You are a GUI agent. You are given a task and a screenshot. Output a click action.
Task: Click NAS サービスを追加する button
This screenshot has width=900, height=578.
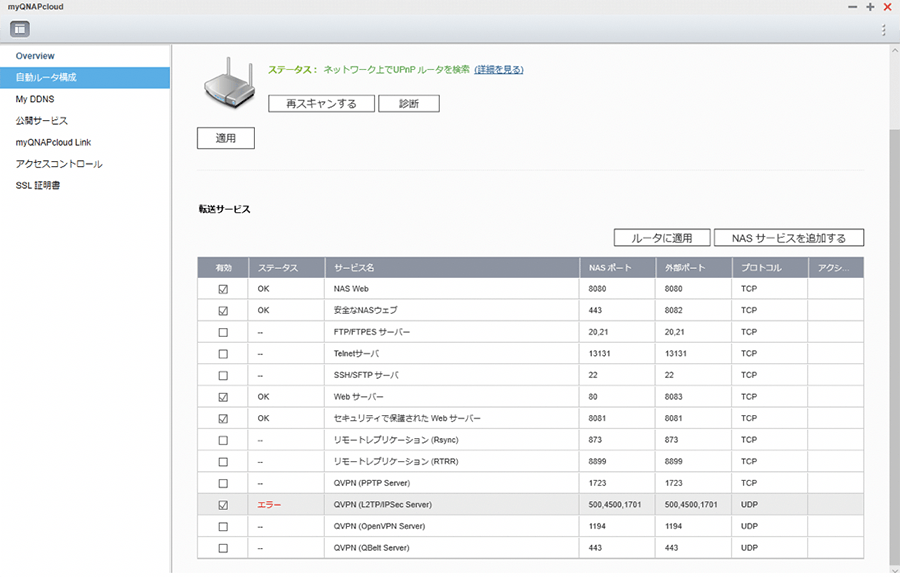(789, 238)
